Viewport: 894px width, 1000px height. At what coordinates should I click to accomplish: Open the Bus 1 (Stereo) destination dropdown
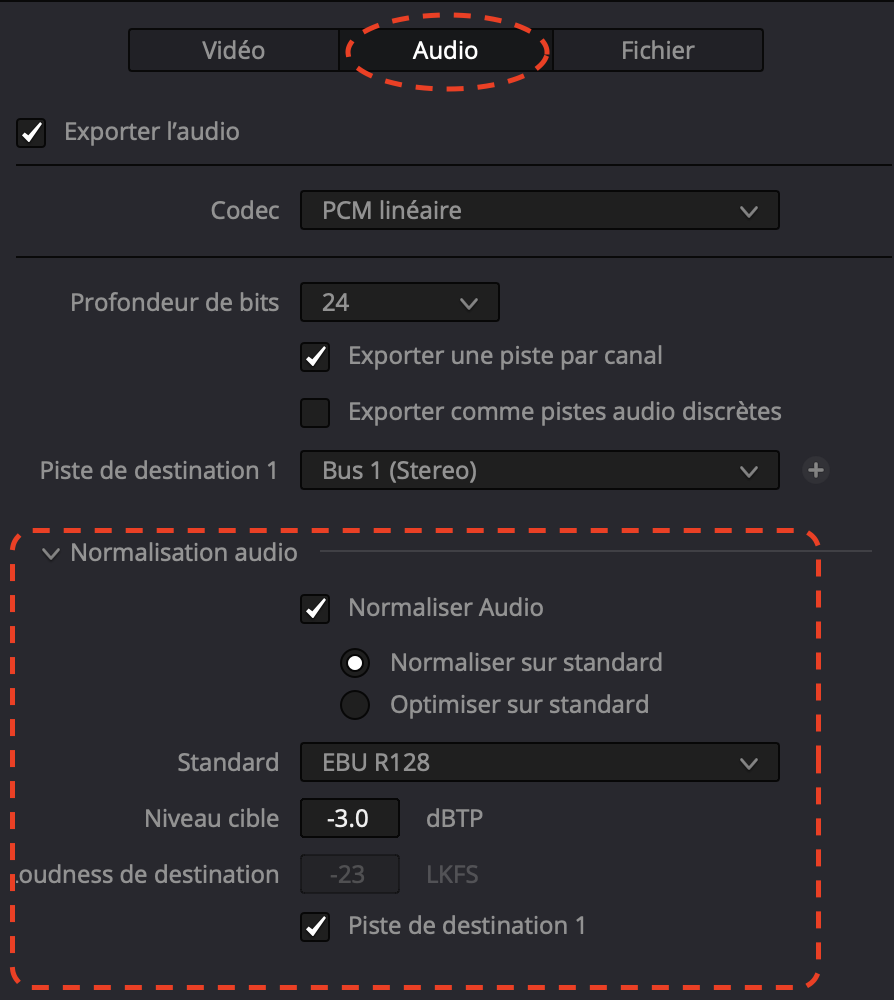[x=539, y=470]
